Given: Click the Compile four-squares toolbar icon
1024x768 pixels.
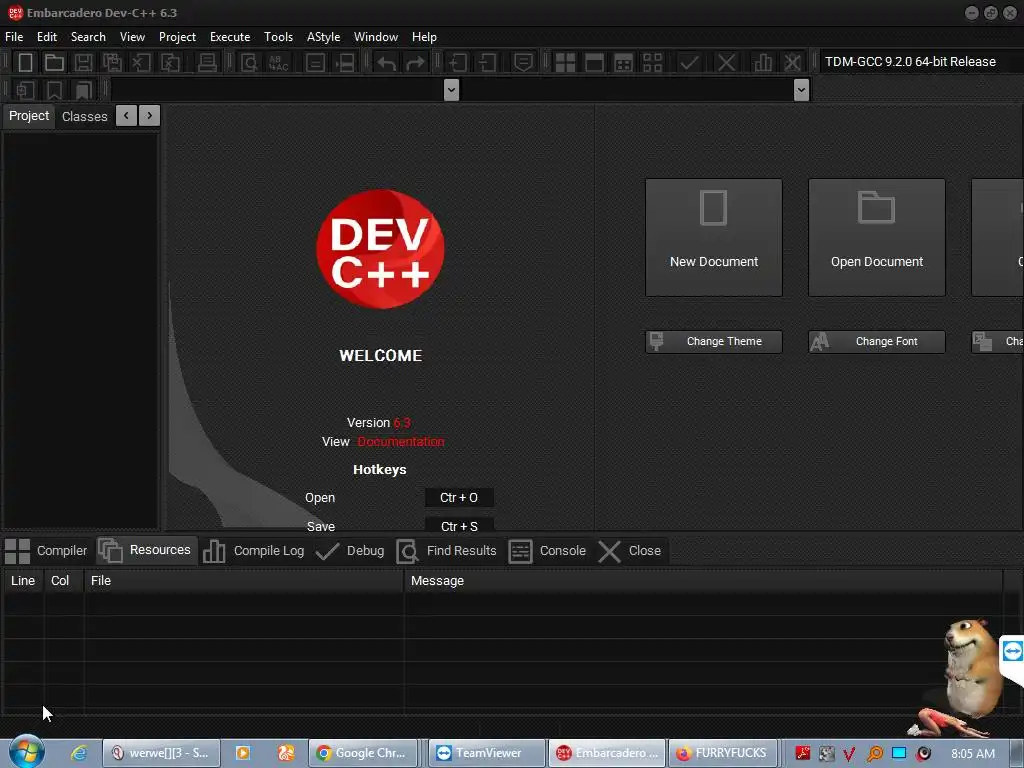Looking at the screenshot, I should (566, 63).
